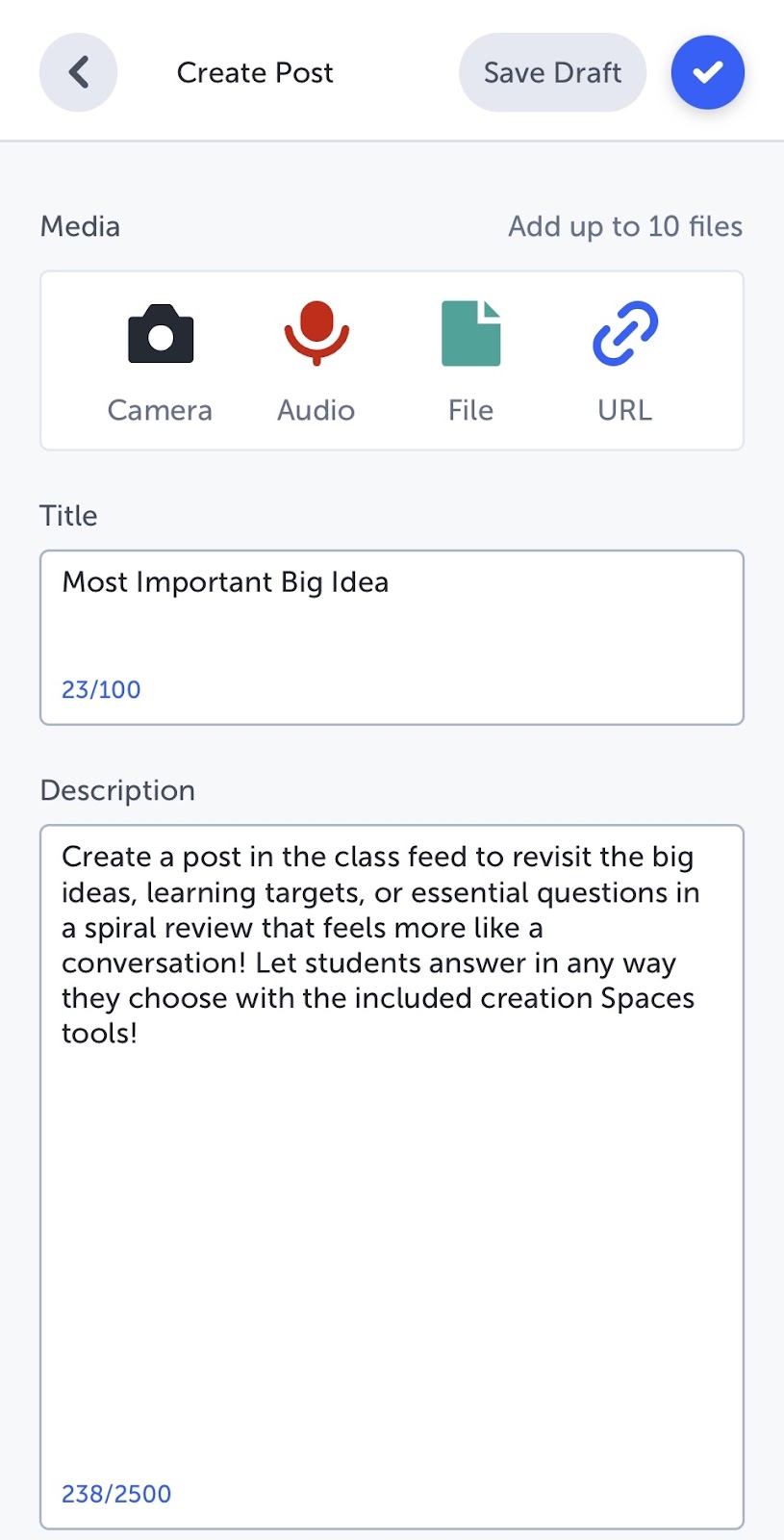Tap the green file document icon

(470, 334)
